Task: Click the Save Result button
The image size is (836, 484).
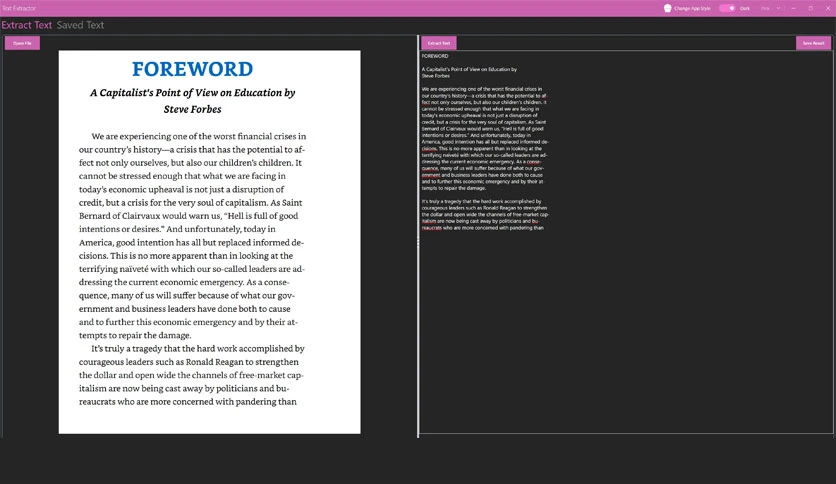Action: click(813, 43)
